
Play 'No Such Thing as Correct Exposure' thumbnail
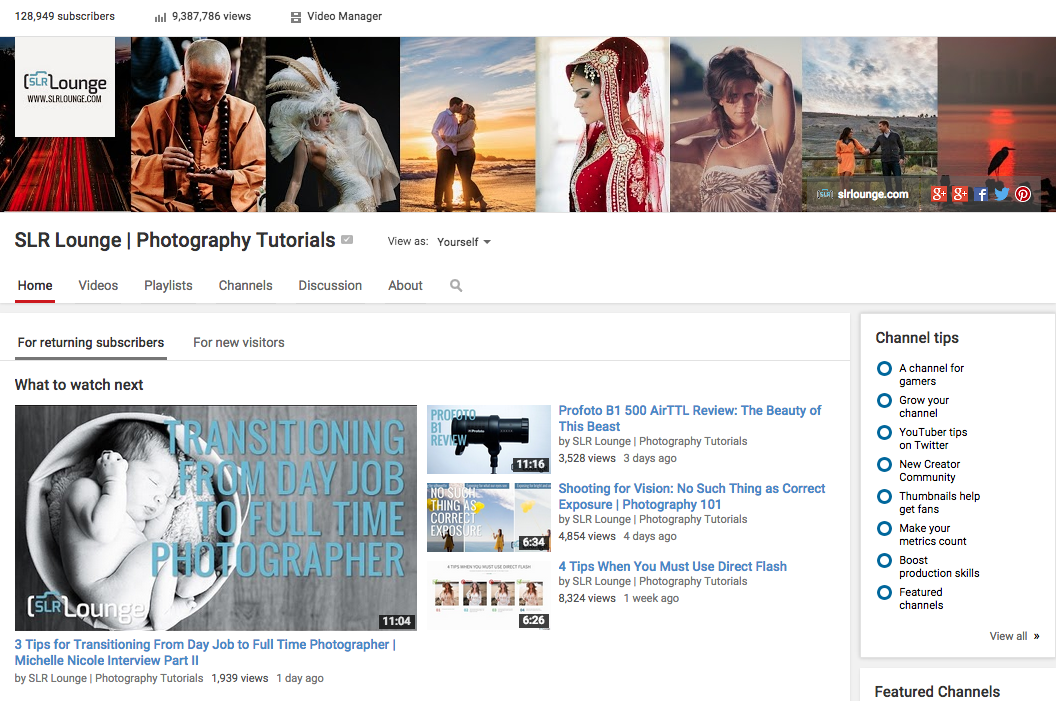[x=489, y=517]
